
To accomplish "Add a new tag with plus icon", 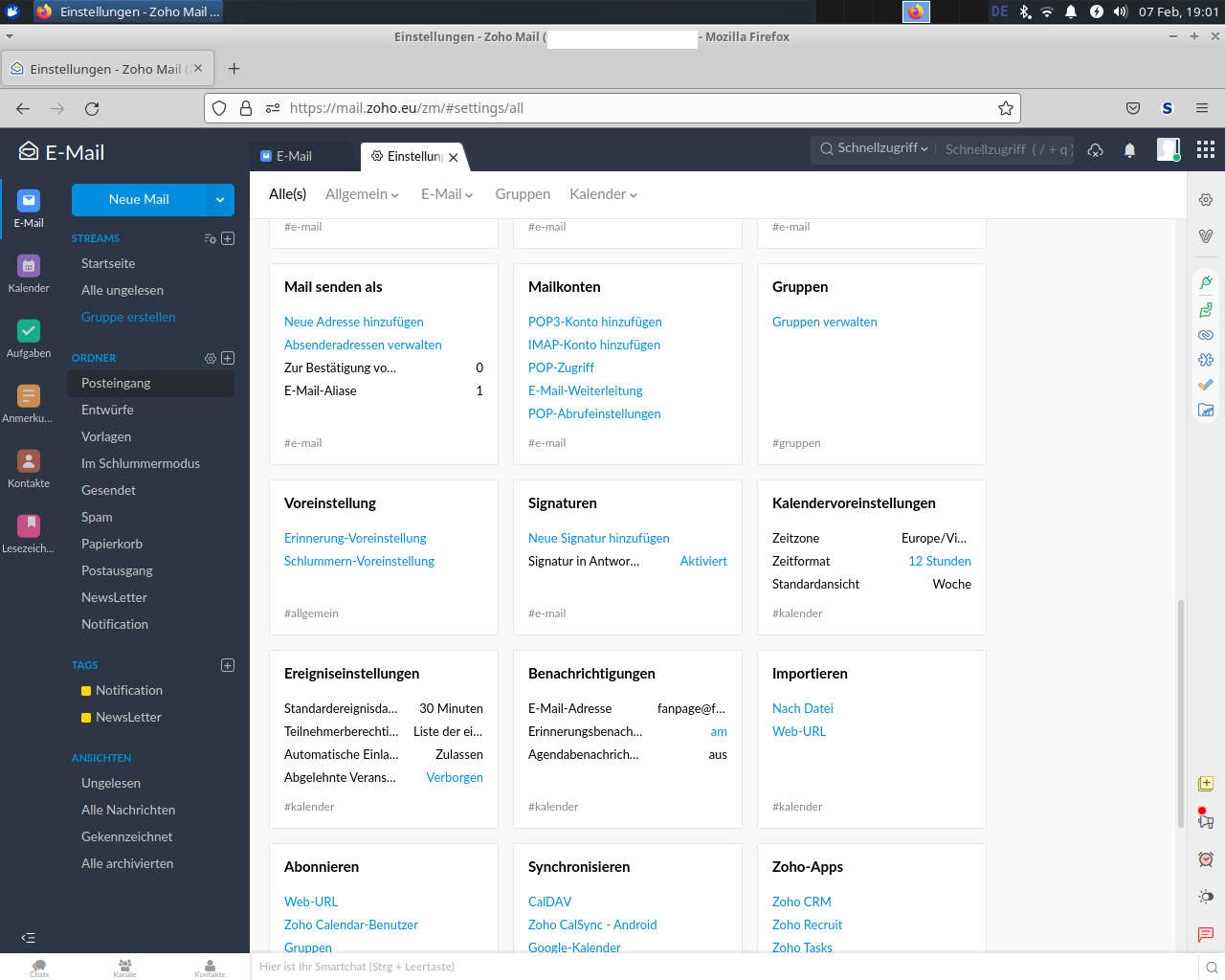I will point(228,665).
